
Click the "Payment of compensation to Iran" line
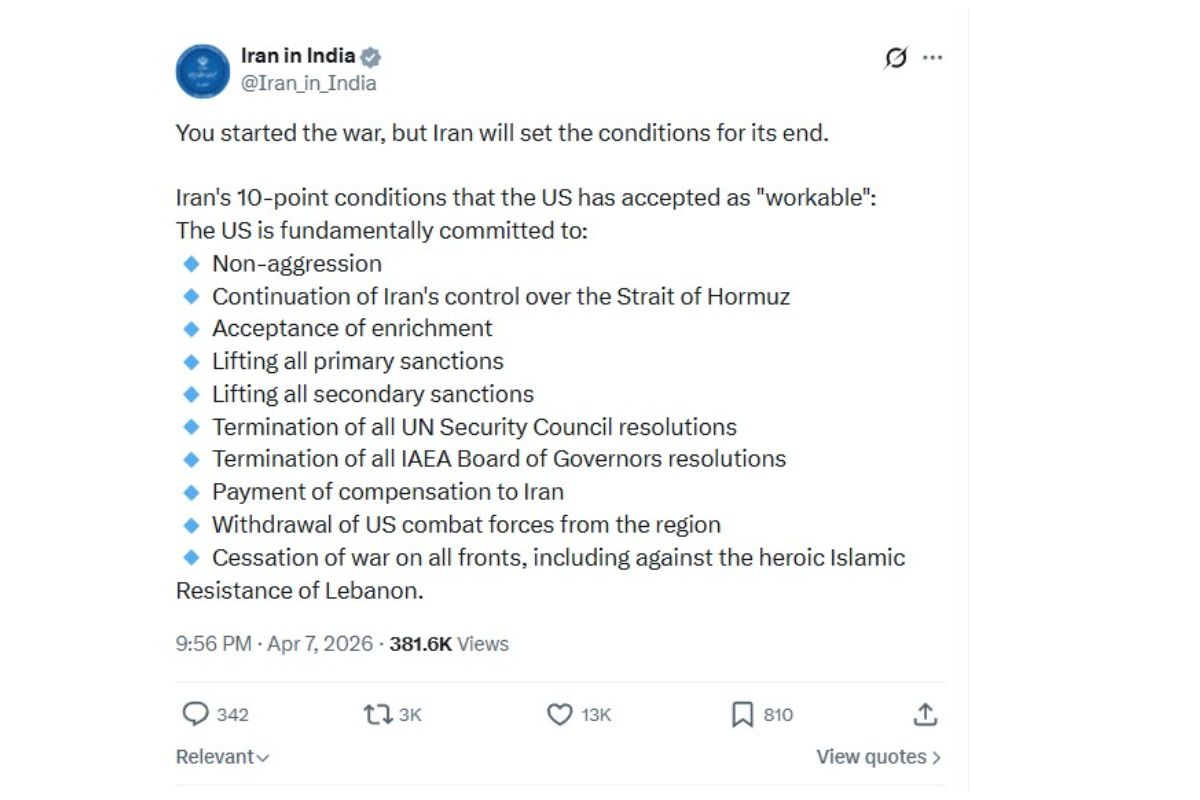(388, 492)
